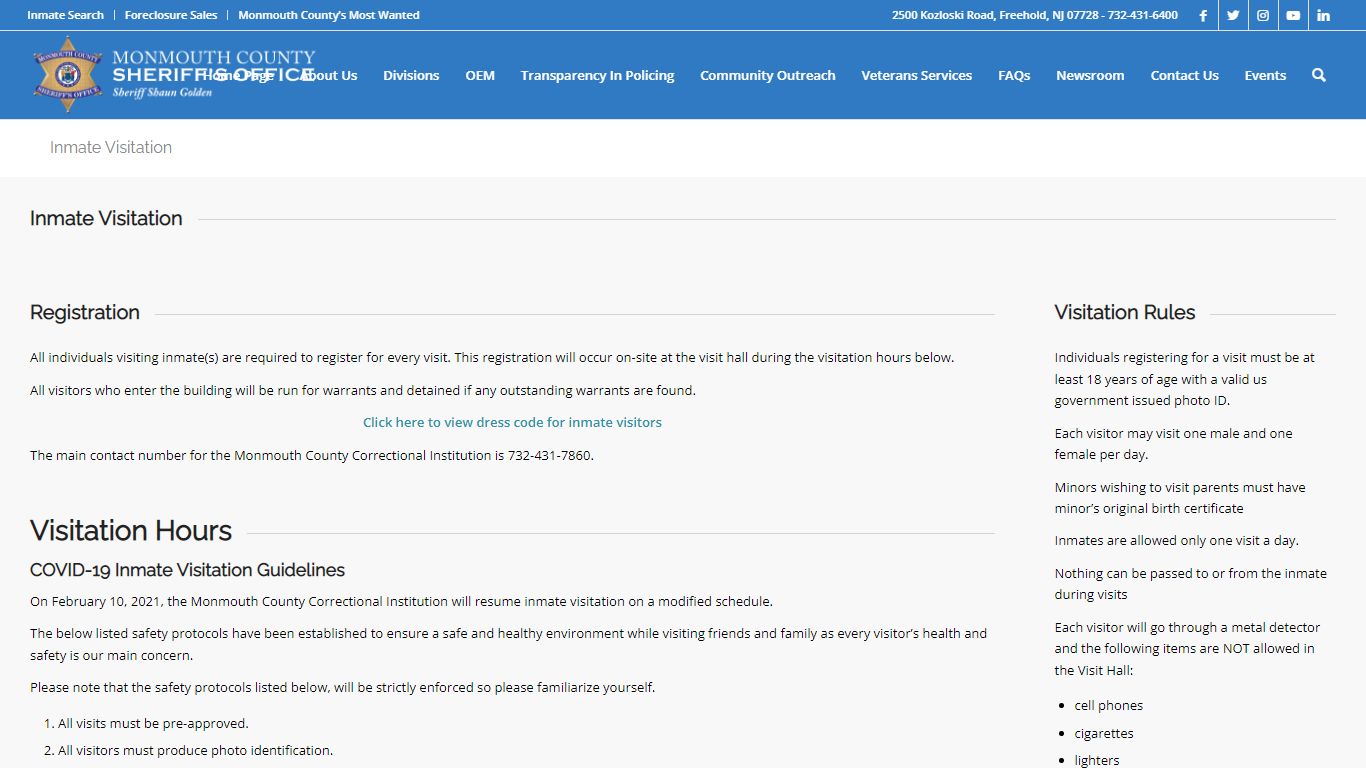View dress code for inmate visitors
The image size is (1366, 768).
512,422
